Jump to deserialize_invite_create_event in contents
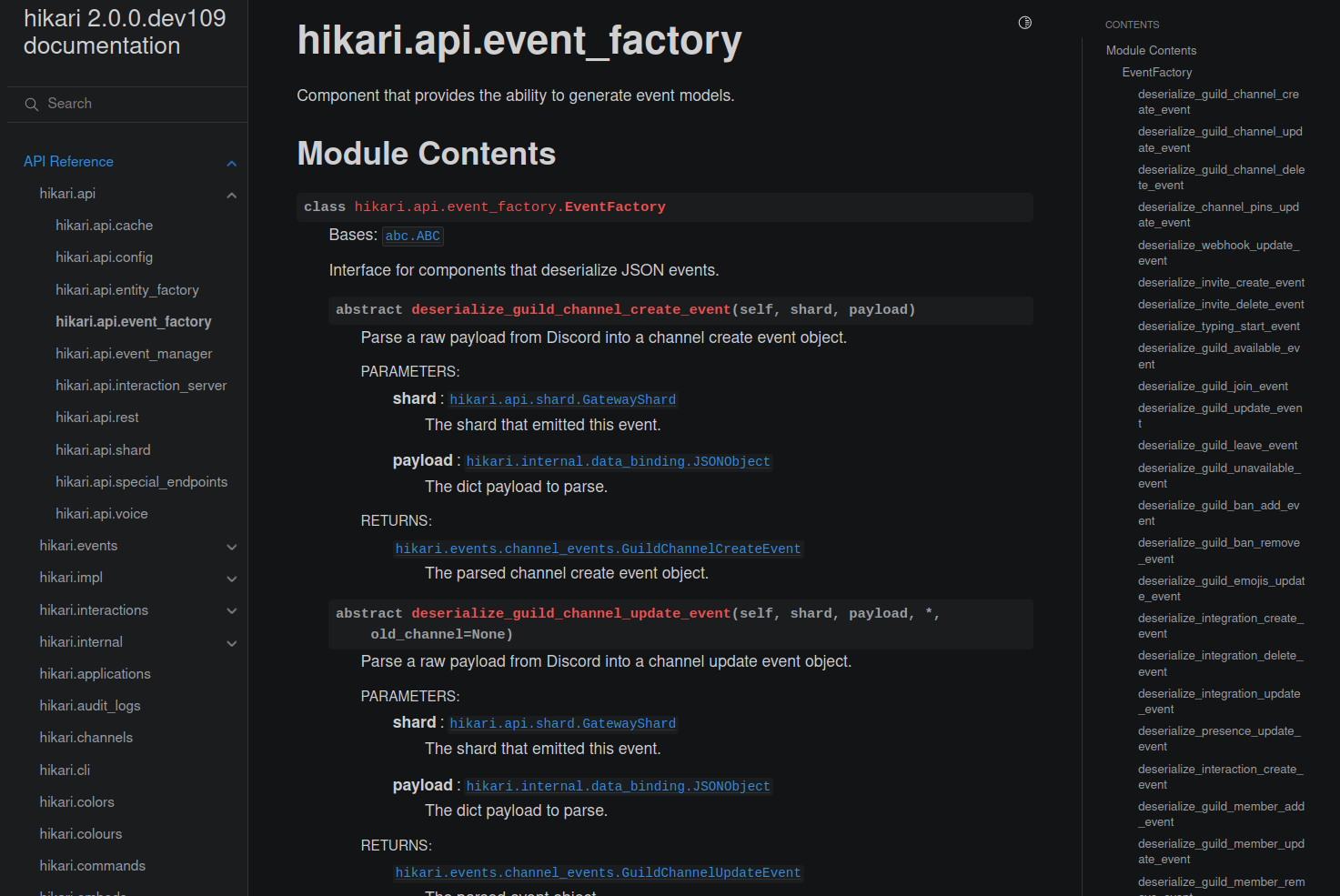This screenshot has width=1340, height=896. (x=1221, y=283)
